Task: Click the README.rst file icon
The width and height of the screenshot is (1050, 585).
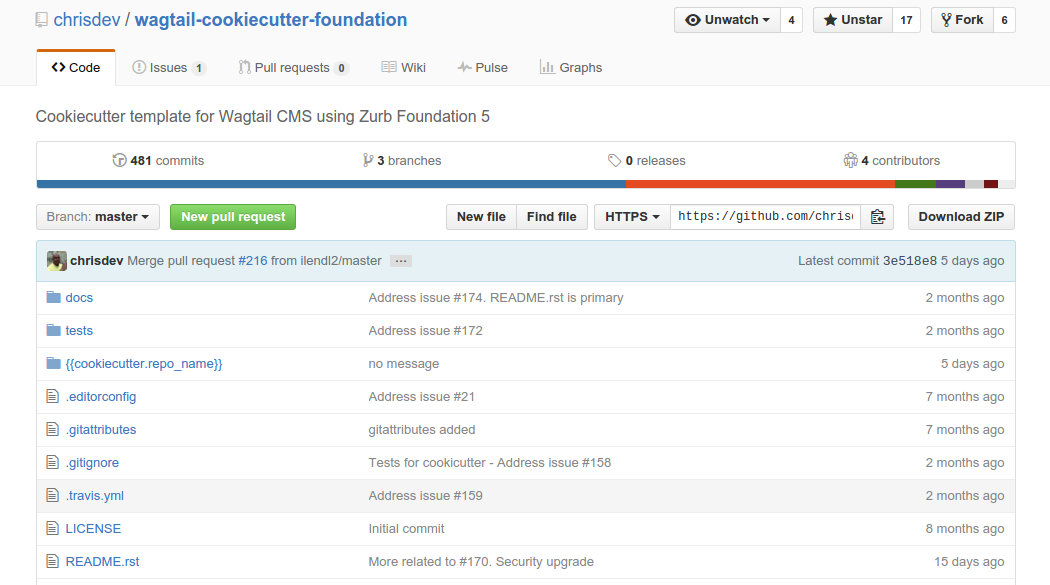Action: (x=52, y=561)
